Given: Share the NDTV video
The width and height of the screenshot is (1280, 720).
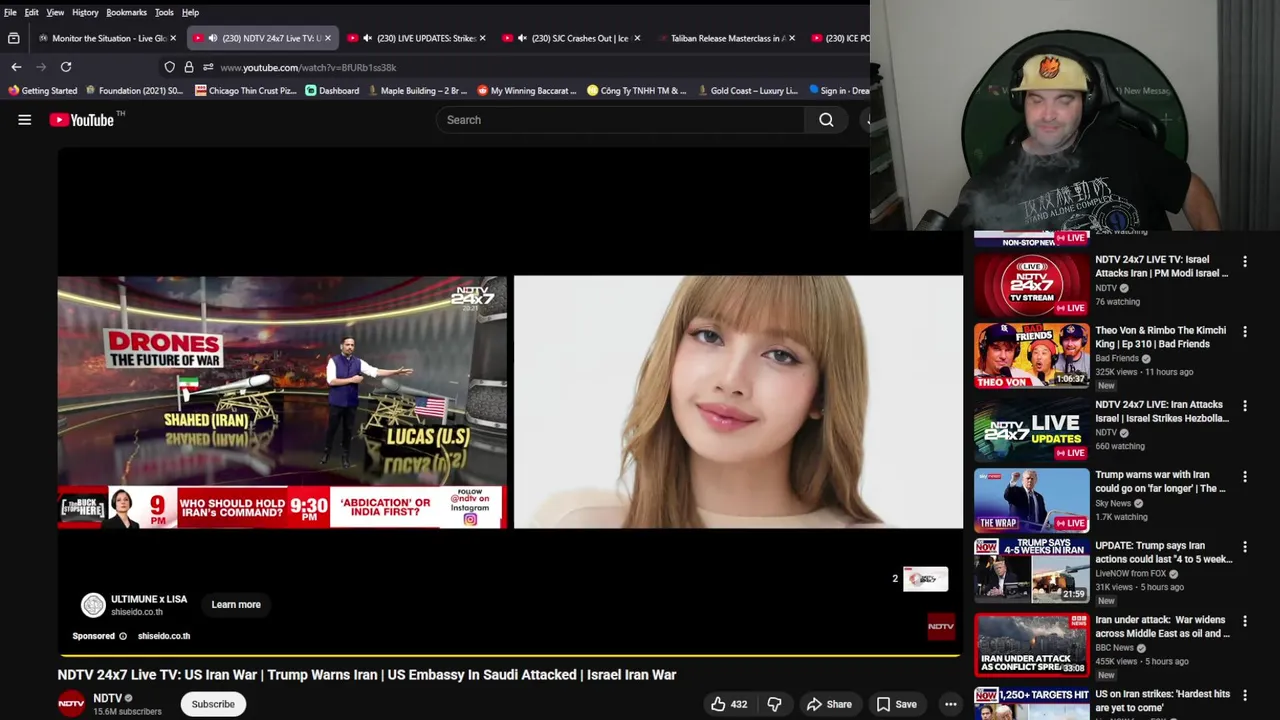Looking at the screenshot, I should pos(829,704).
